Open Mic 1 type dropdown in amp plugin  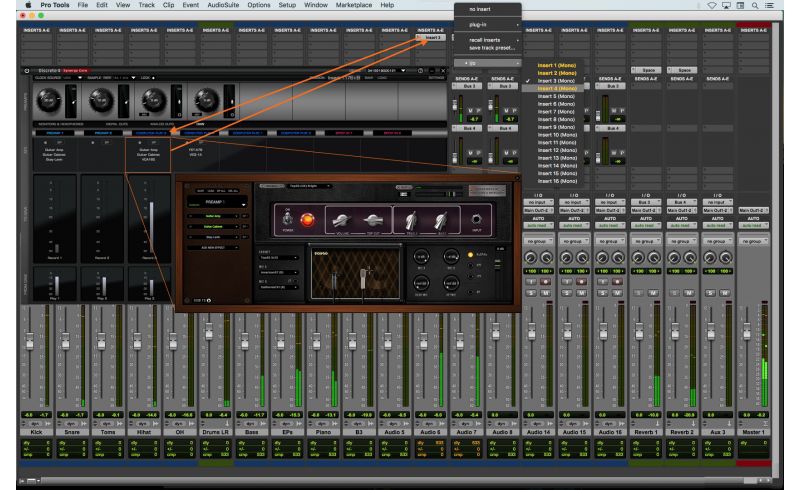coord(278,273)
